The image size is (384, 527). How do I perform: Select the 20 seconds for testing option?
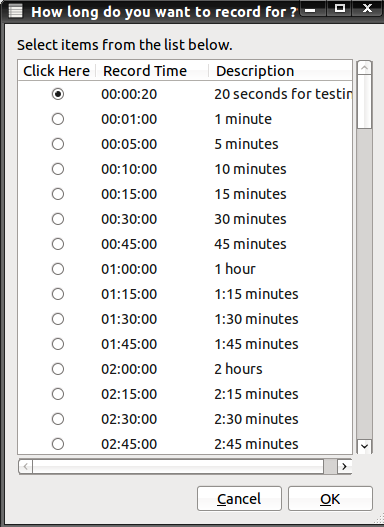(x=58, y=94)
